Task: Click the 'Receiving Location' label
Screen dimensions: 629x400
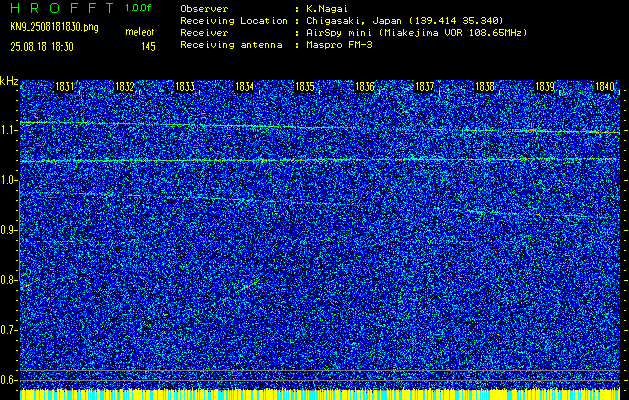Action: click(234, 21)
